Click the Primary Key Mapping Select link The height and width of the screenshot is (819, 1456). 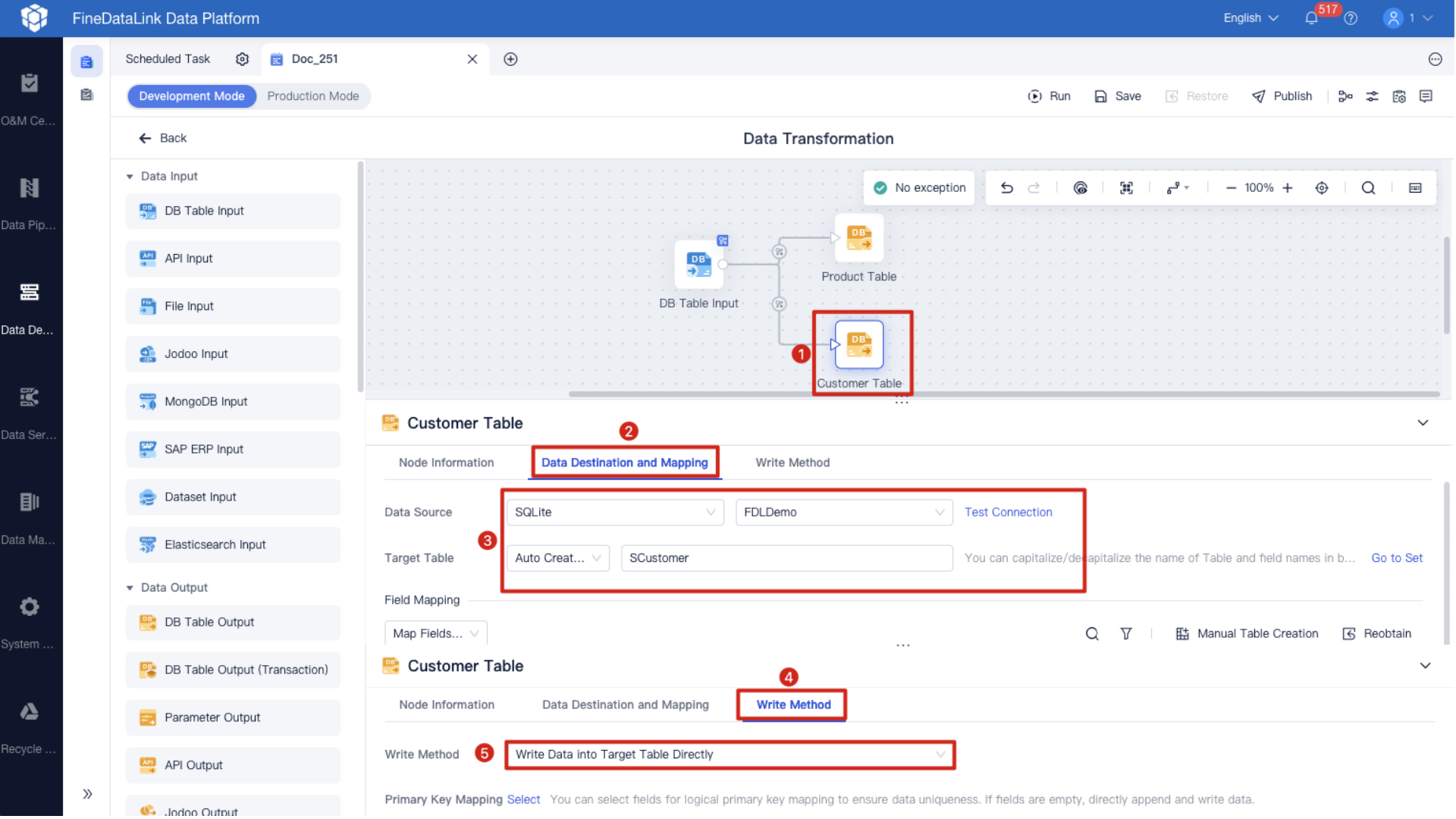[x=523, y=800]
